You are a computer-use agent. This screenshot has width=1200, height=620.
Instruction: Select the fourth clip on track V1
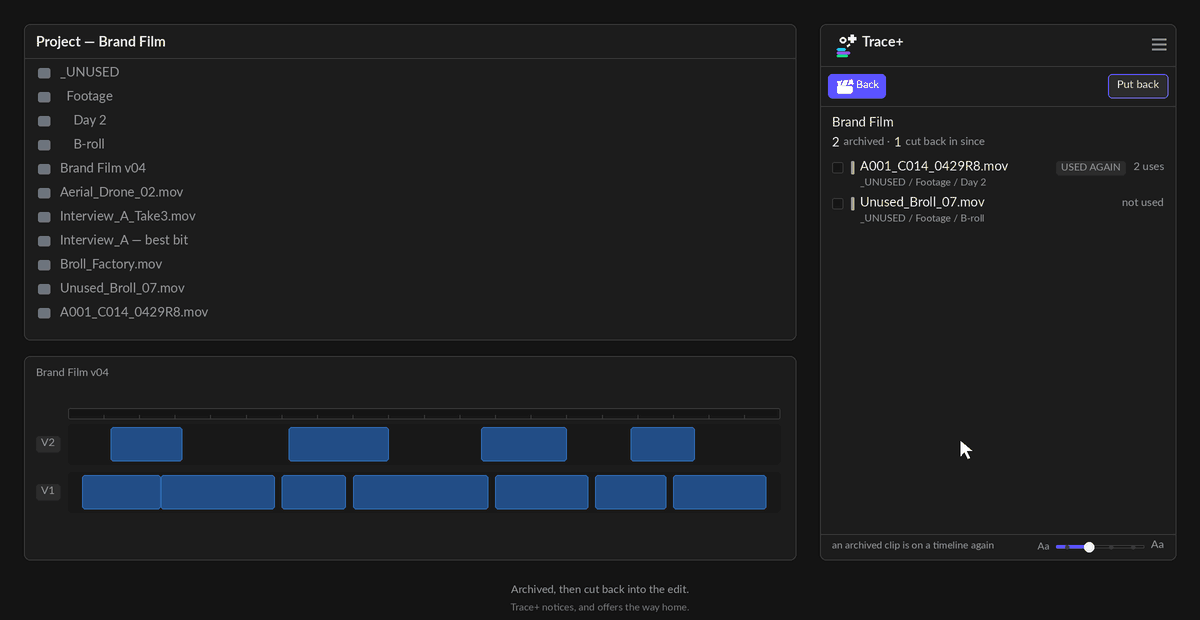421,492
